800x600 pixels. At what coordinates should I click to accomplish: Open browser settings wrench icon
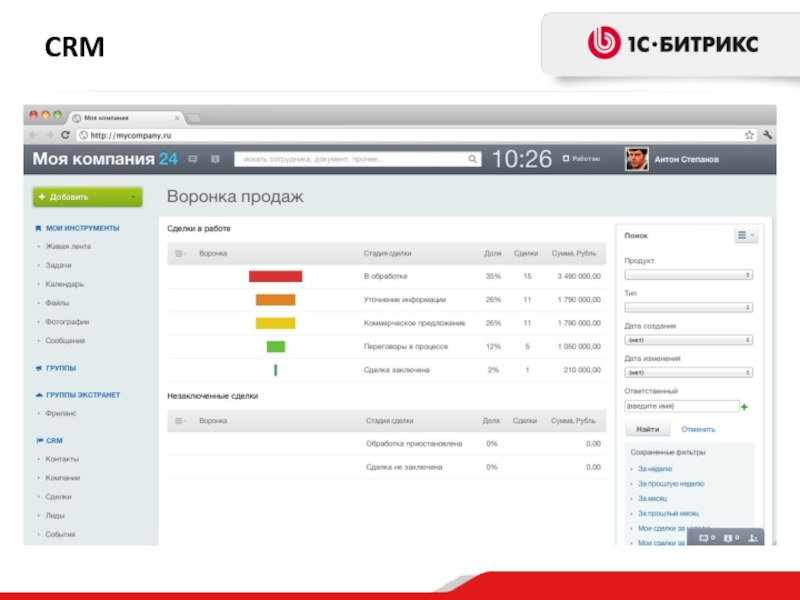tap(767, 135)
